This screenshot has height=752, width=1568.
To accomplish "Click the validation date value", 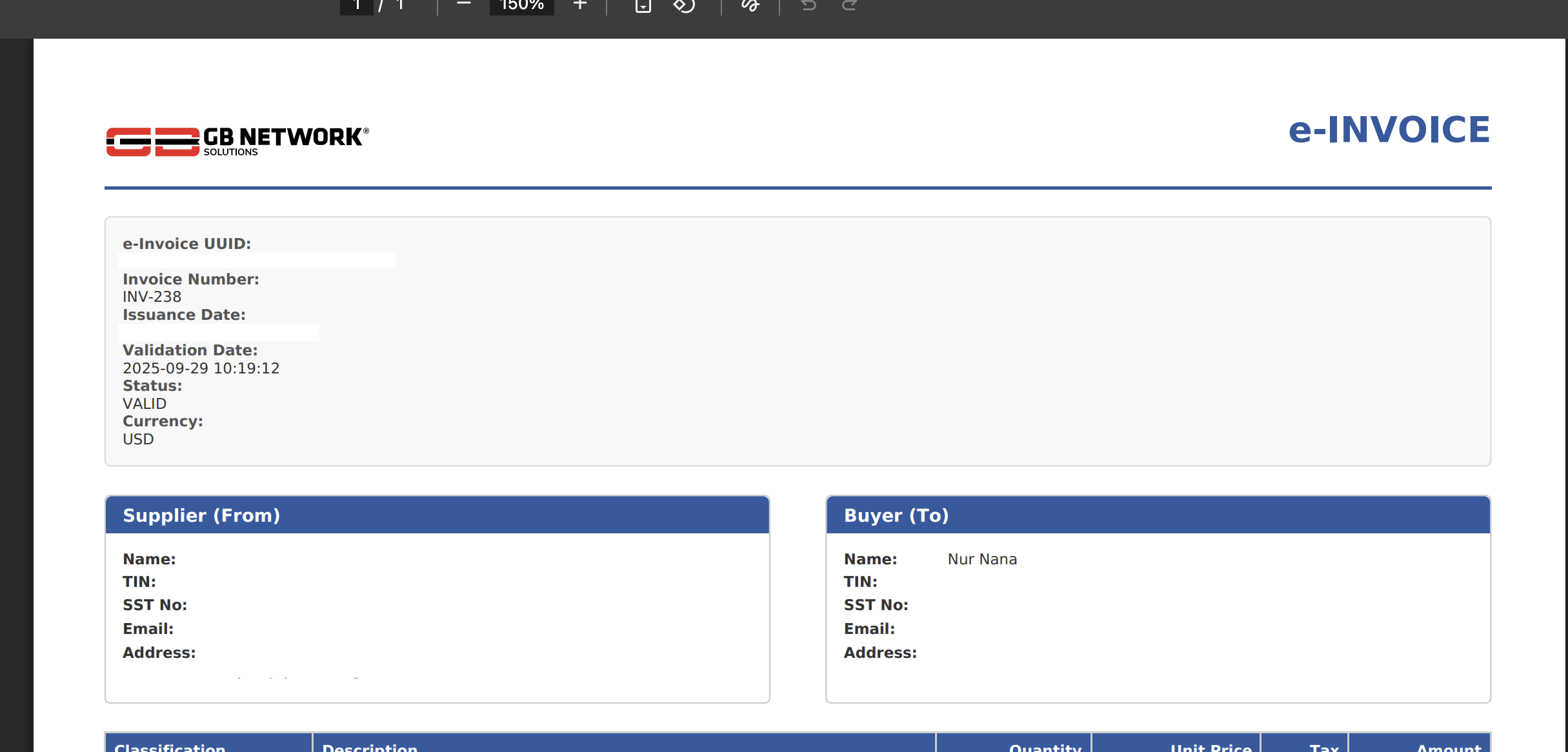I will 201,368.
